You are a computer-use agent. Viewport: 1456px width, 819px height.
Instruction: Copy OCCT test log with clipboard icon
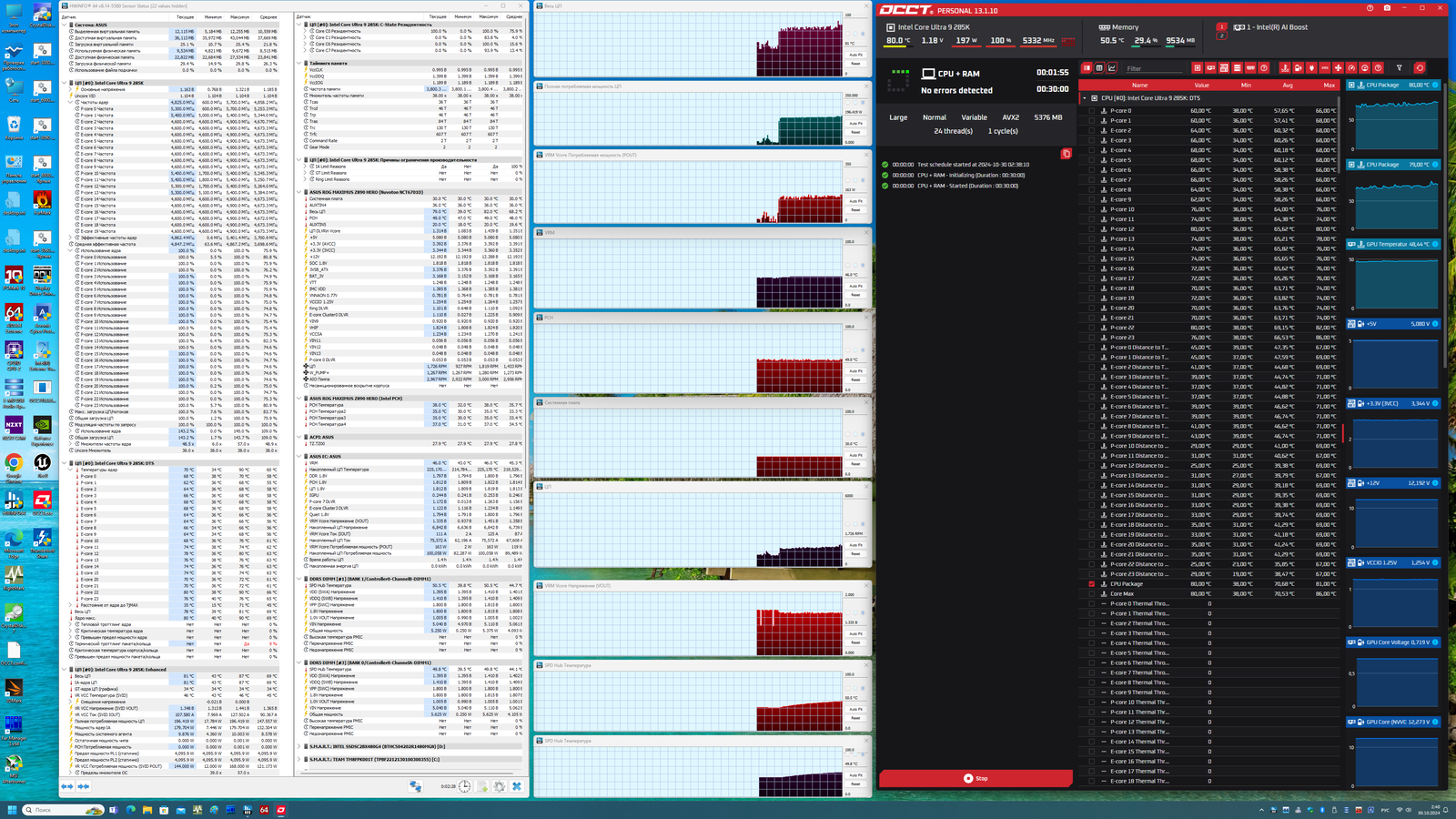point(1066,154)
